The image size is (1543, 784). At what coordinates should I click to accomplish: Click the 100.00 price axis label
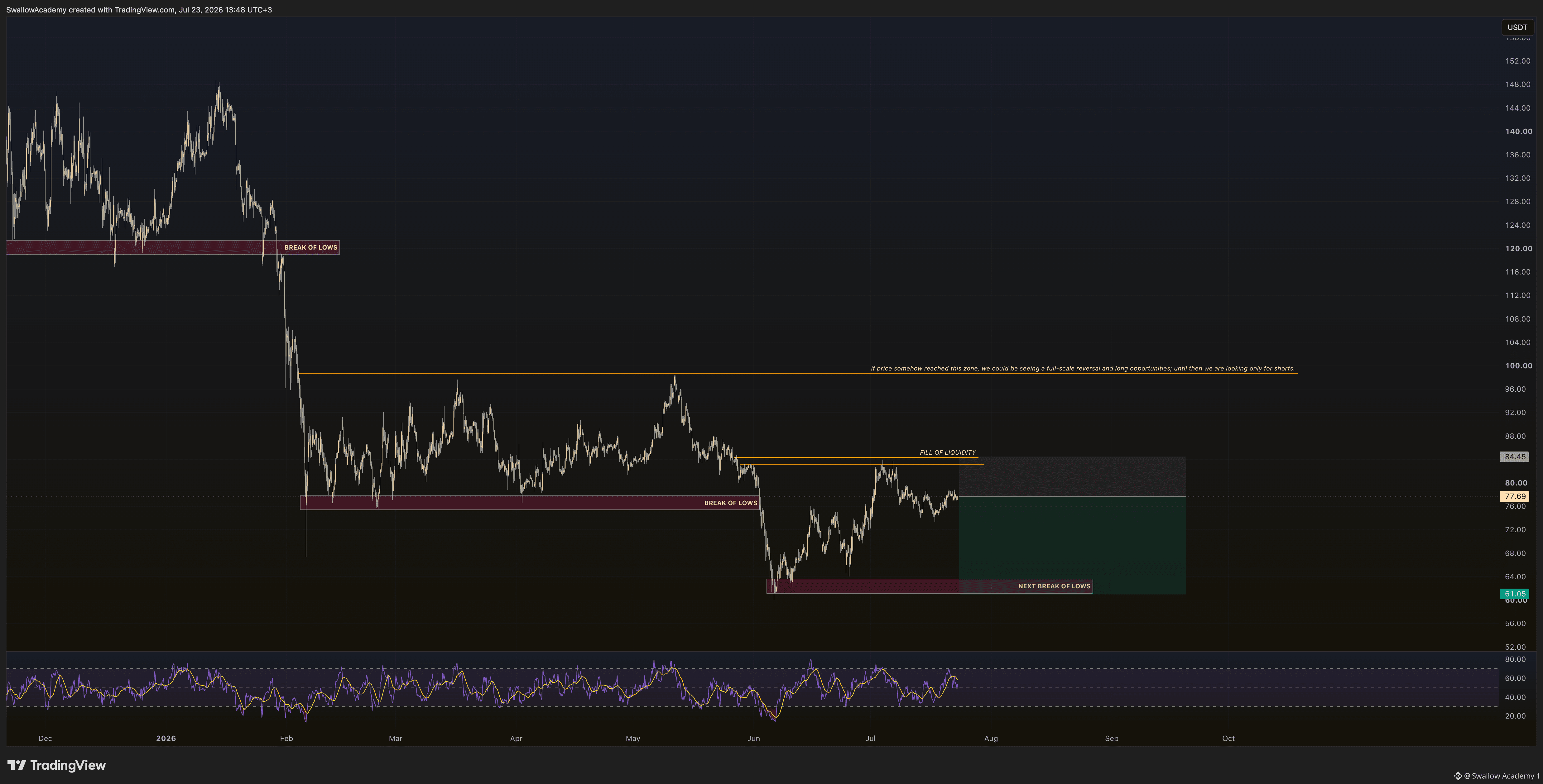pyautogui.click(x=1518, y=366)
